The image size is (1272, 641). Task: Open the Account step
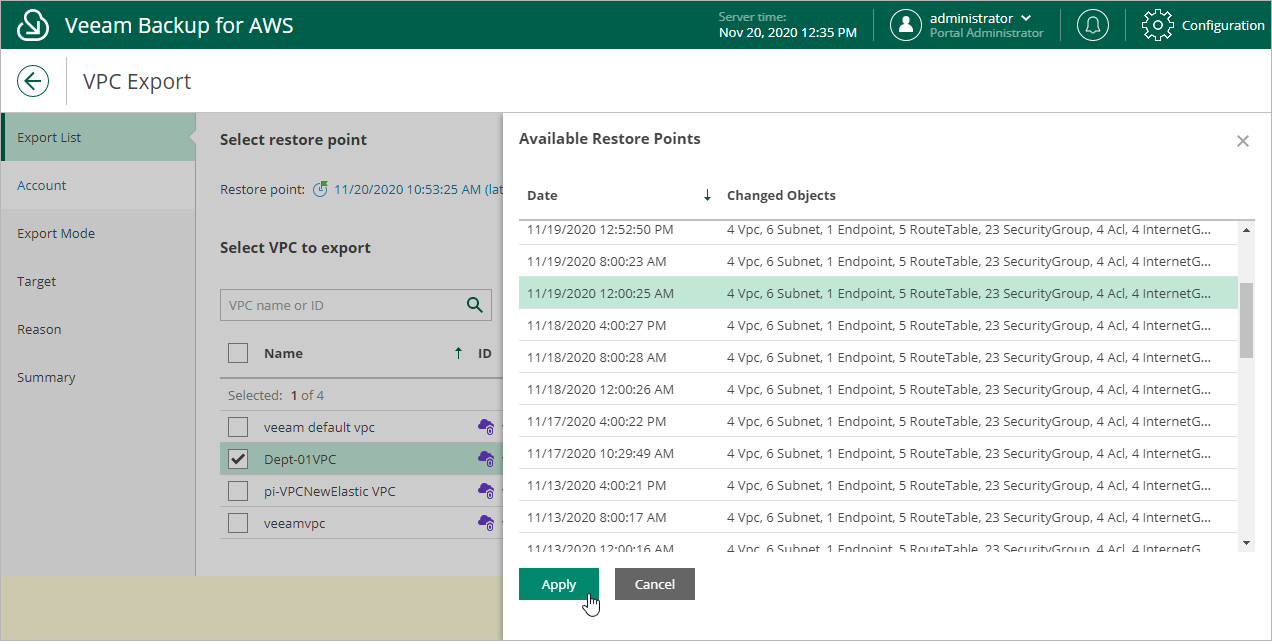point(98,185)
